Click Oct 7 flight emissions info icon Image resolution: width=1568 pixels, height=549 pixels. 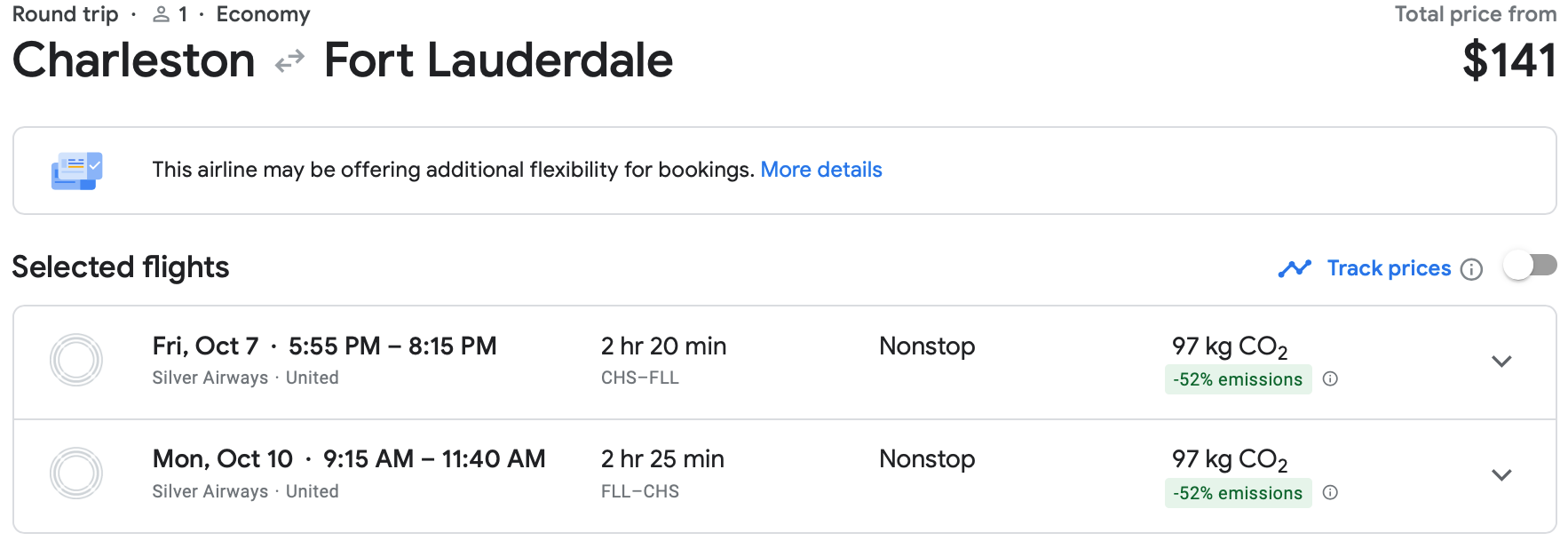click(1330, 379)
